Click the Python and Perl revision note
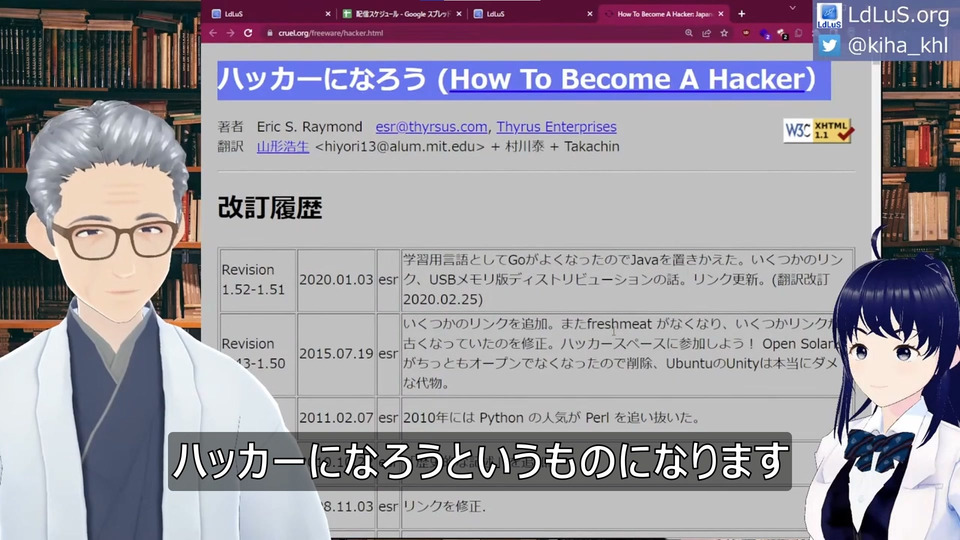960x540 pixels. [551, 418]
